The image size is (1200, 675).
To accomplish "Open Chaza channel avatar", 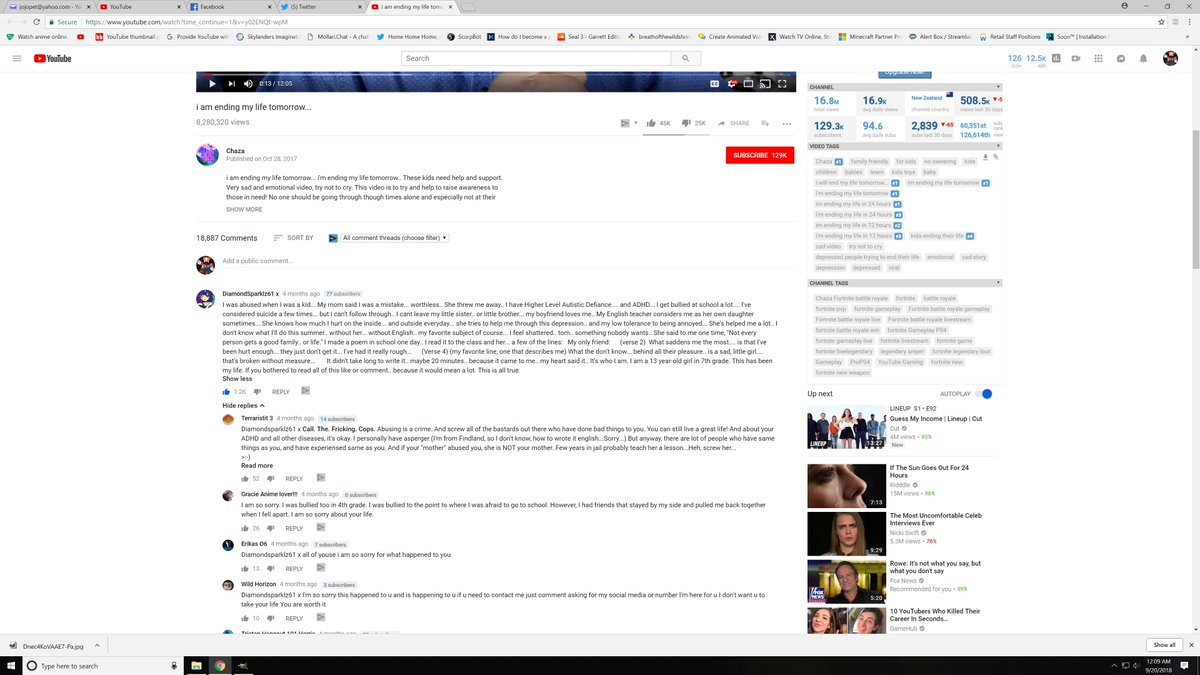I will (x=207, y=154).
